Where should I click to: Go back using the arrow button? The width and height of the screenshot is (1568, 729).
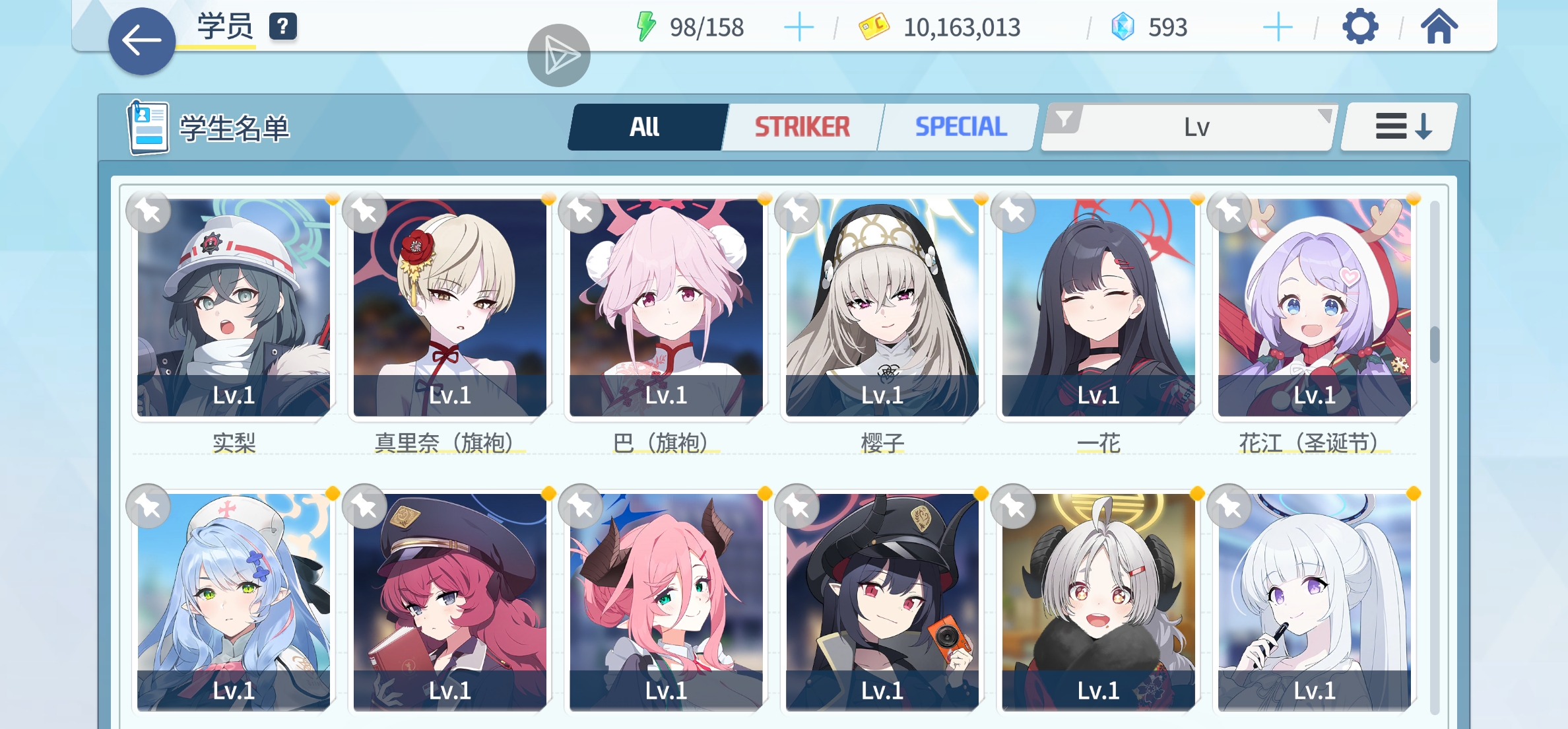[142, 40]
